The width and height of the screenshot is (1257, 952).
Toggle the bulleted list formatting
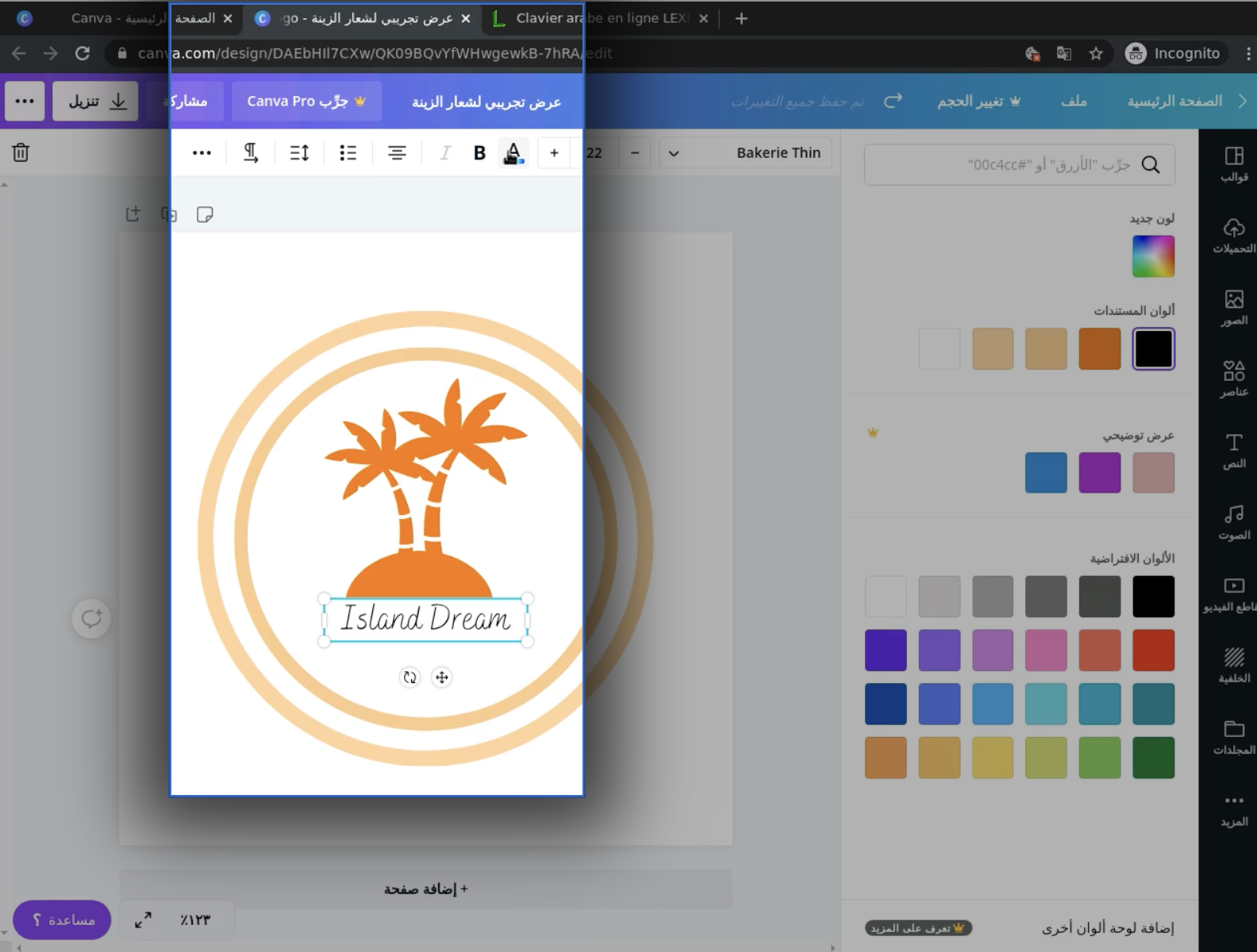click(x=348, y=153)
